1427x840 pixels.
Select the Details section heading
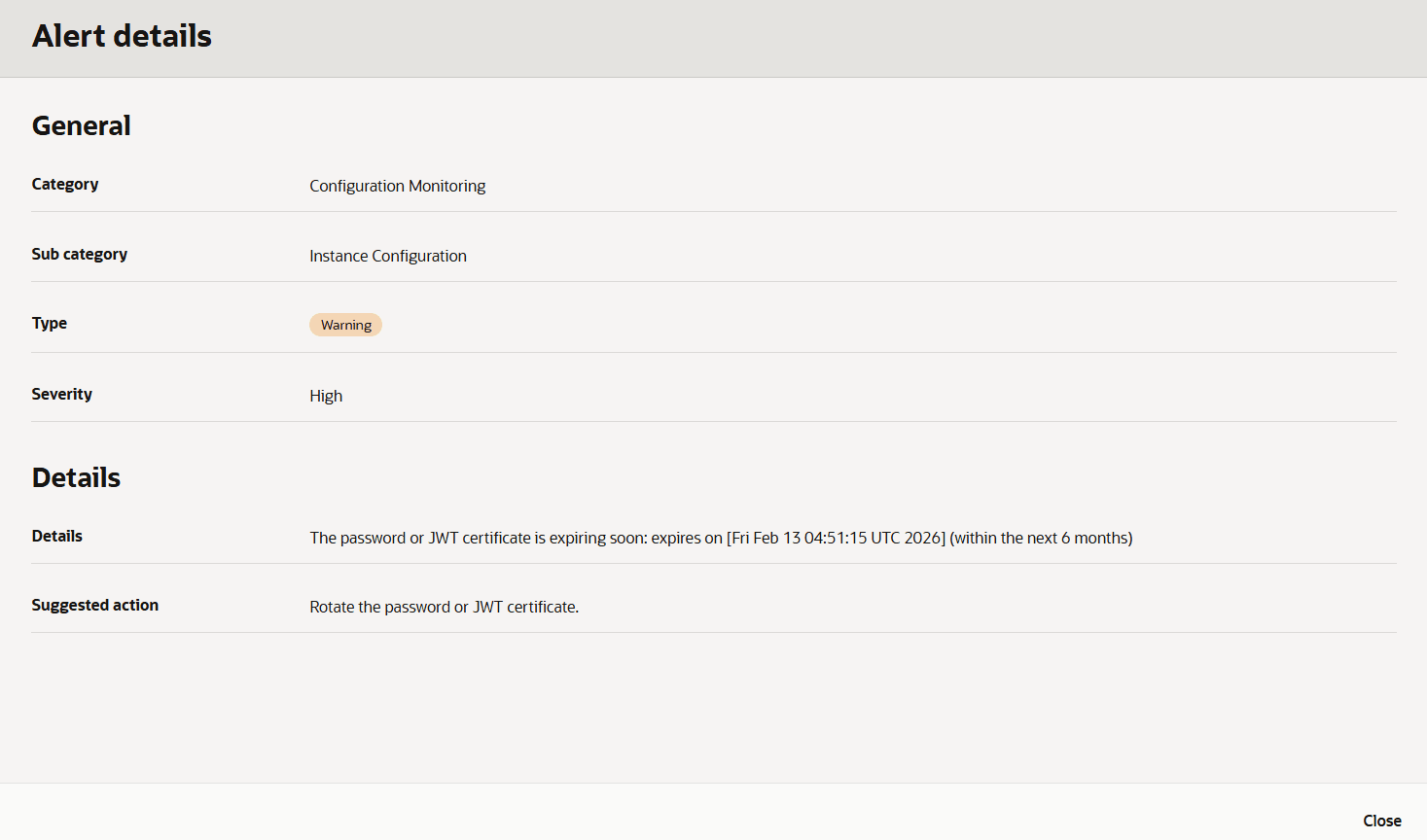click(76, 477)
